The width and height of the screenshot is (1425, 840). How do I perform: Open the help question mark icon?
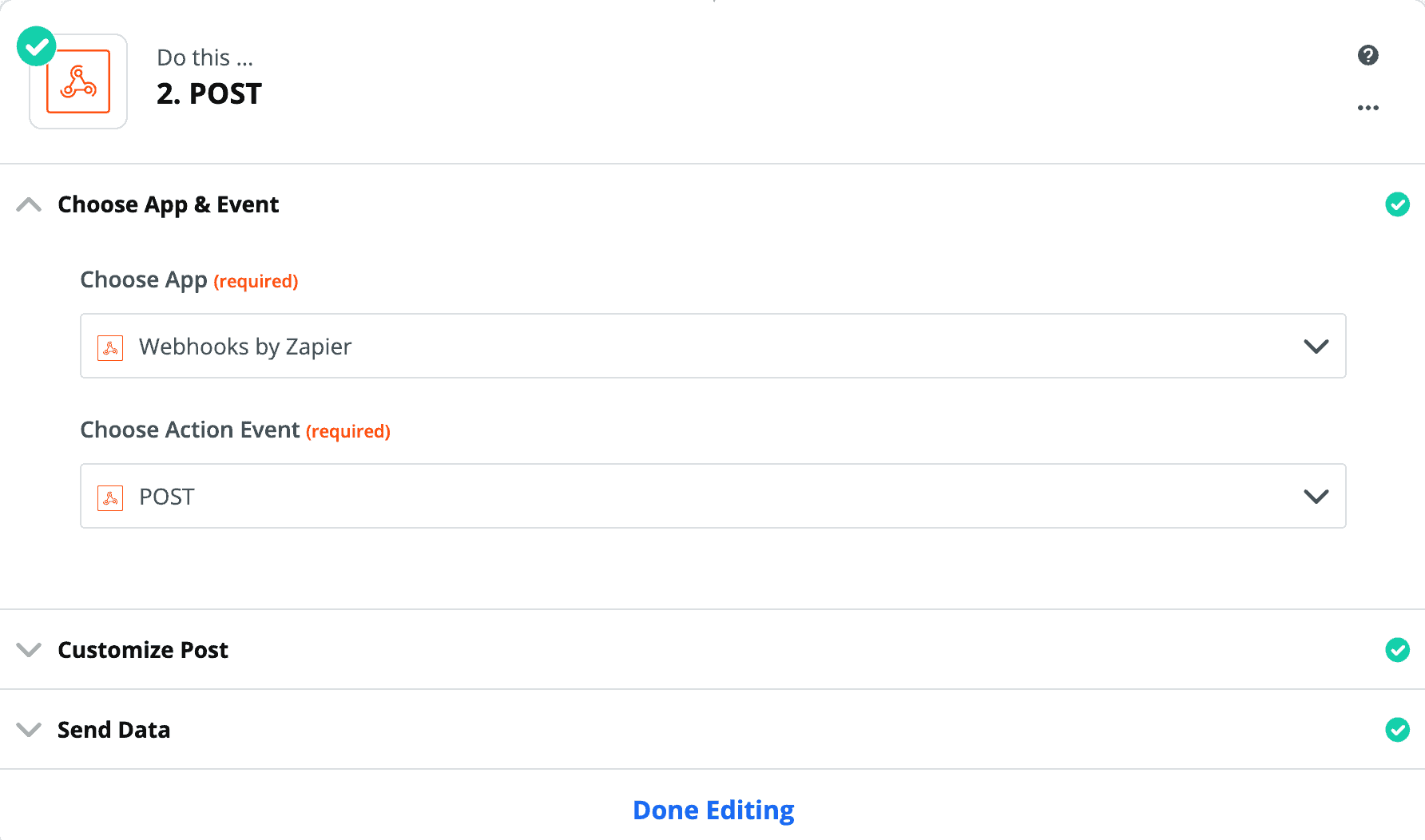(1368, 55)
